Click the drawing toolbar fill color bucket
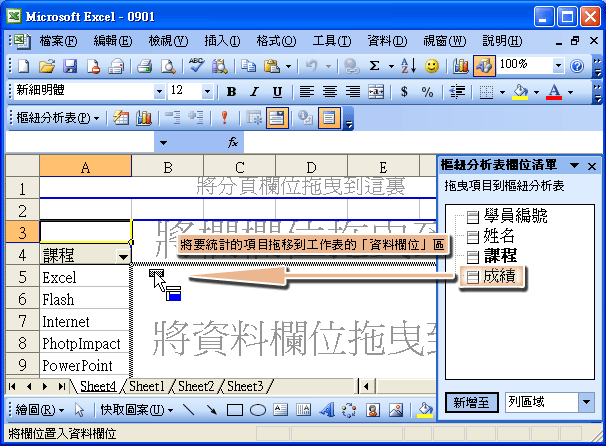Screen dimensions: 606x446 pyautogui.click(x=425, y=410)
